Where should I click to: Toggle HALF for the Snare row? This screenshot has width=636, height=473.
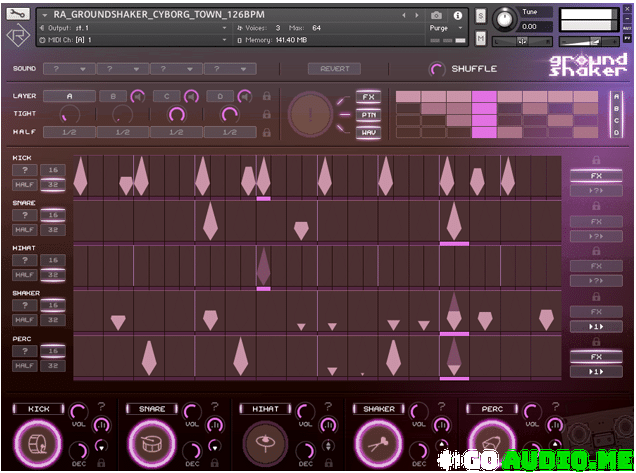(x=25, y=230)
